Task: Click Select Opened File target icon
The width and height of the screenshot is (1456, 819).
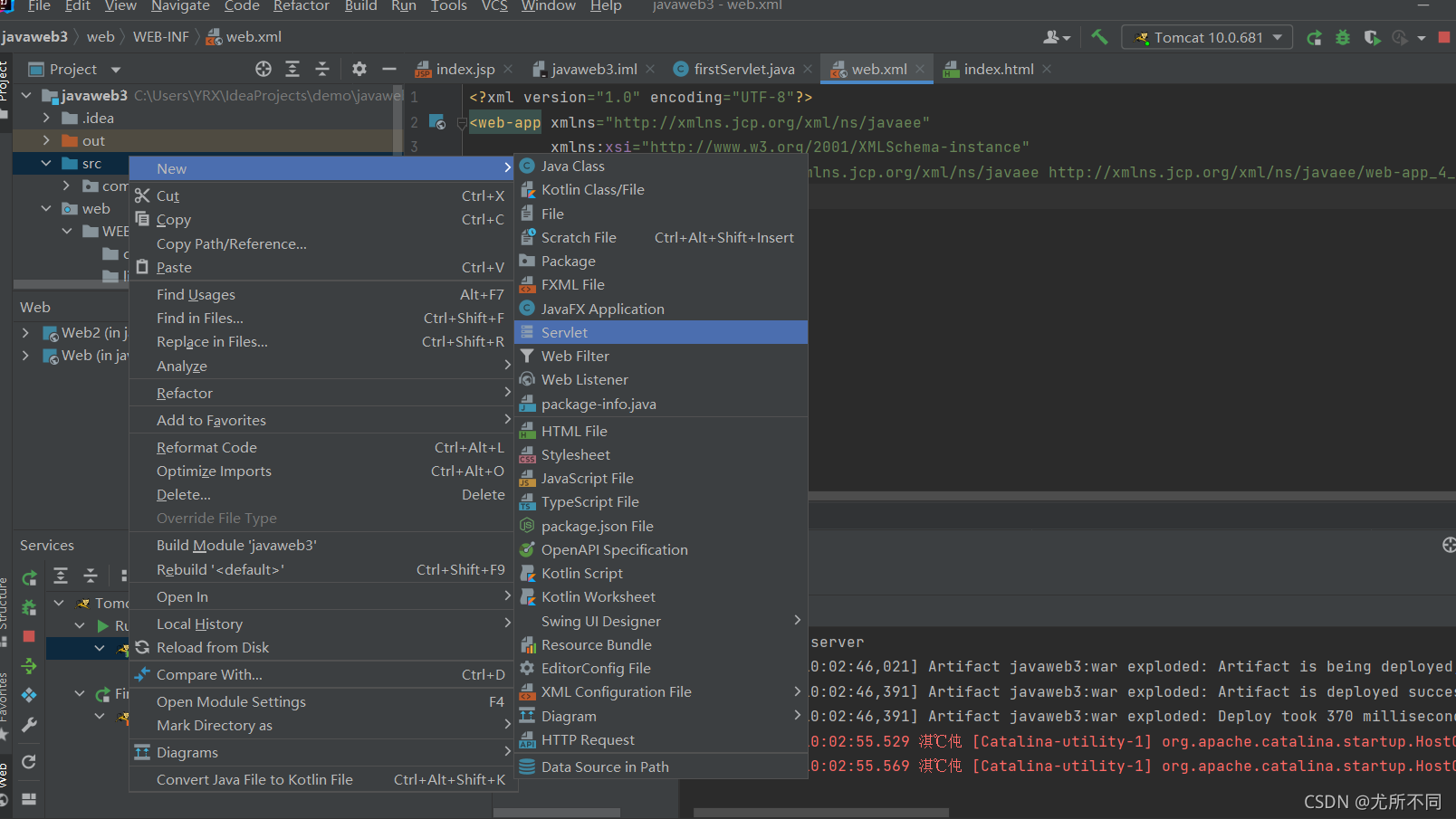Action: (x=263, y=69)
